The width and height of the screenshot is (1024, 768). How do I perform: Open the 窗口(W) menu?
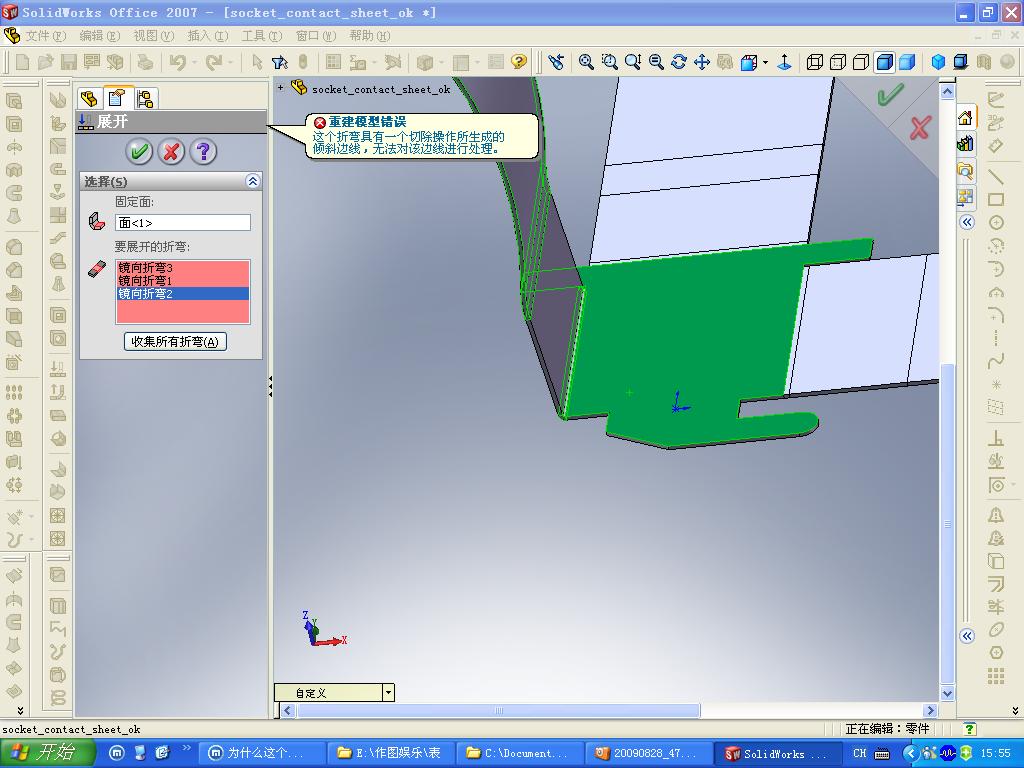pyautogui.click(x=315, y=35)
